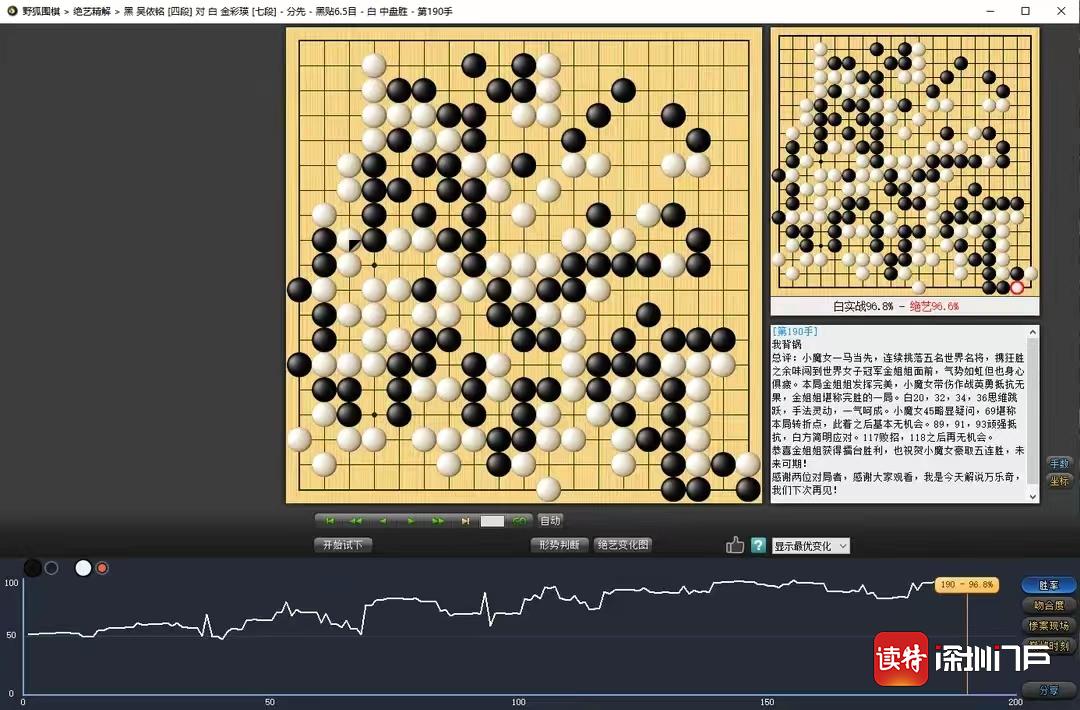Viewport: 1080px width, 710px height.
Task: Click the 开始试下 trial-play button
Action: 343,545
